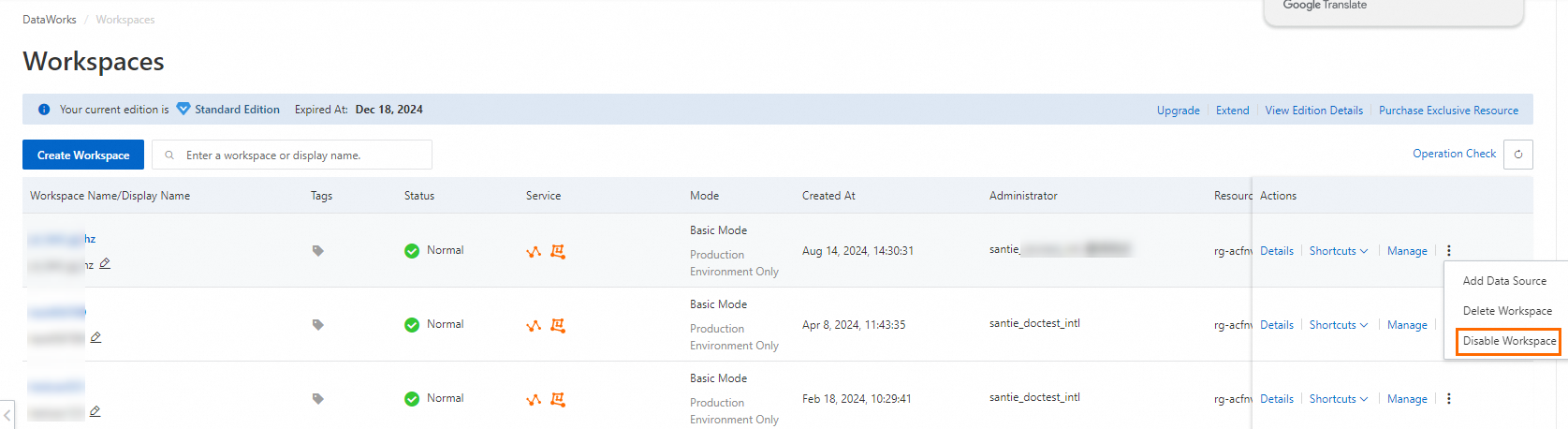The height and width of the screenshot is (429, 1568).
Task: Open the Upgrade edition link
Action: pos(1178,111)
